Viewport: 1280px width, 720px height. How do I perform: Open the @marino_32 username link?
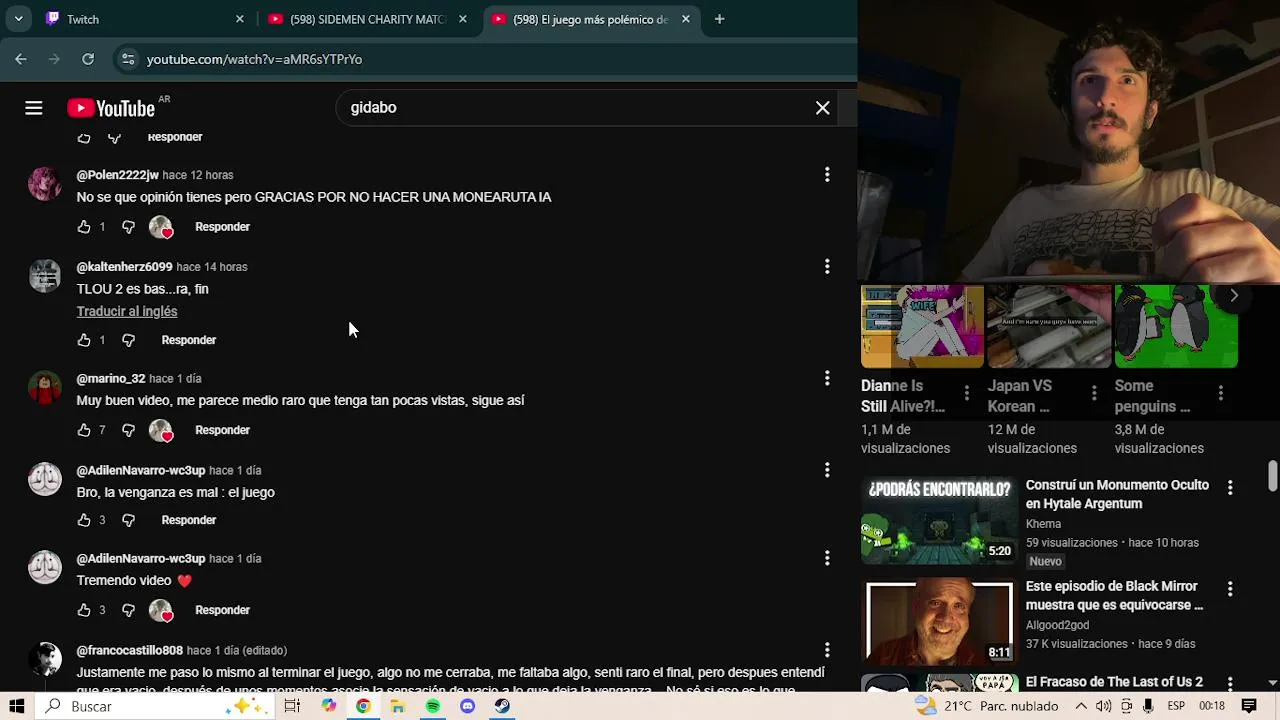pyautogui.click(x=111, y=379)
